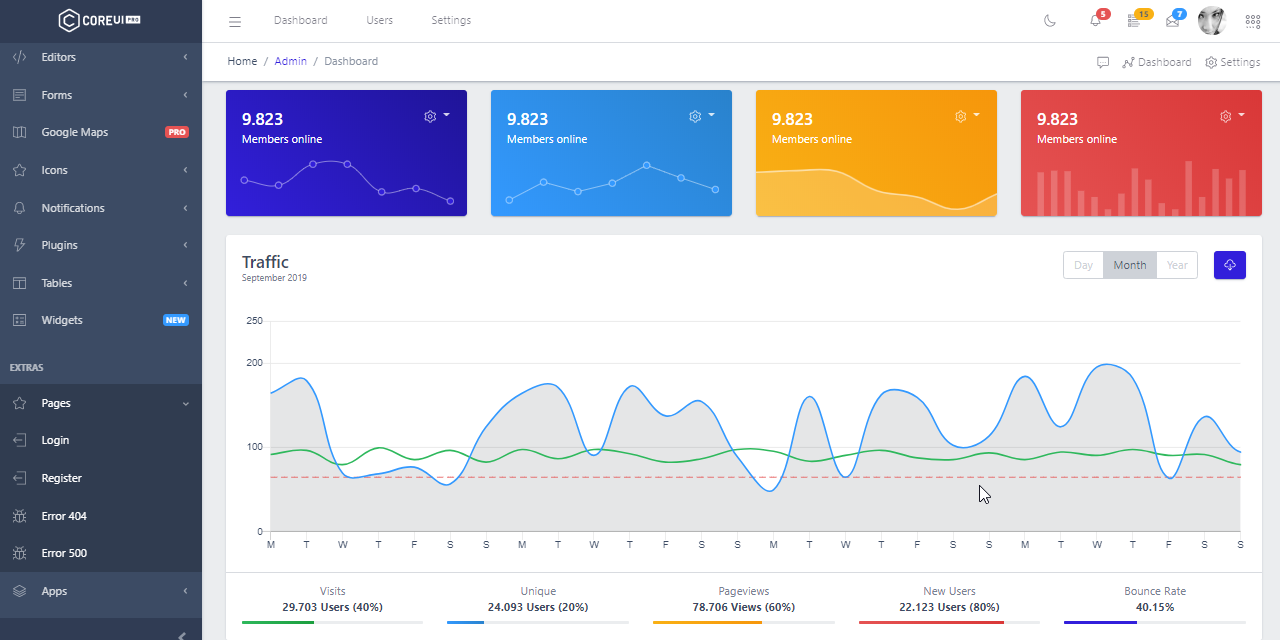
Task: Click the Error 500 bug icon
Action: (19, 553)
